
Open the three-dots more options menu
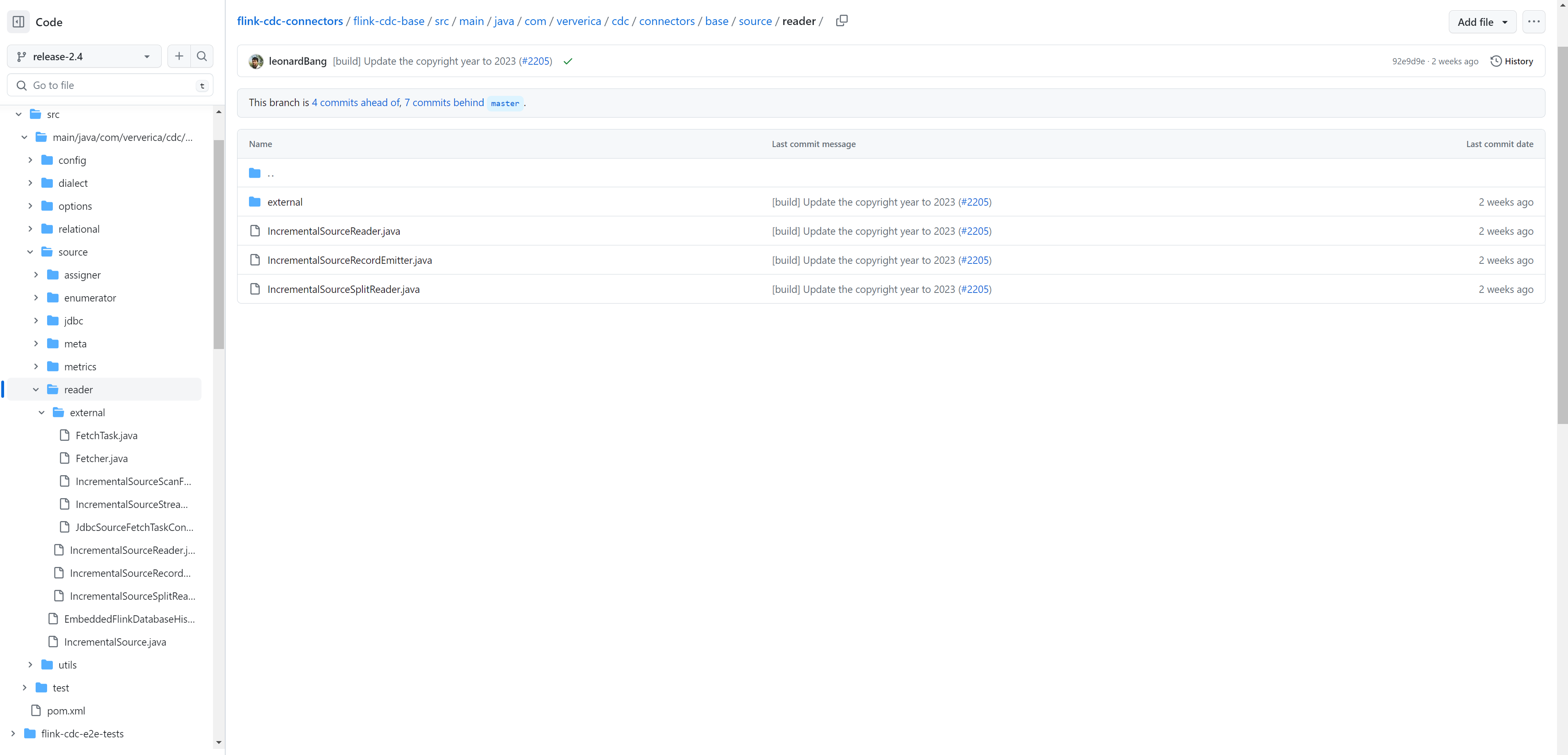(x=1533, y=22)
